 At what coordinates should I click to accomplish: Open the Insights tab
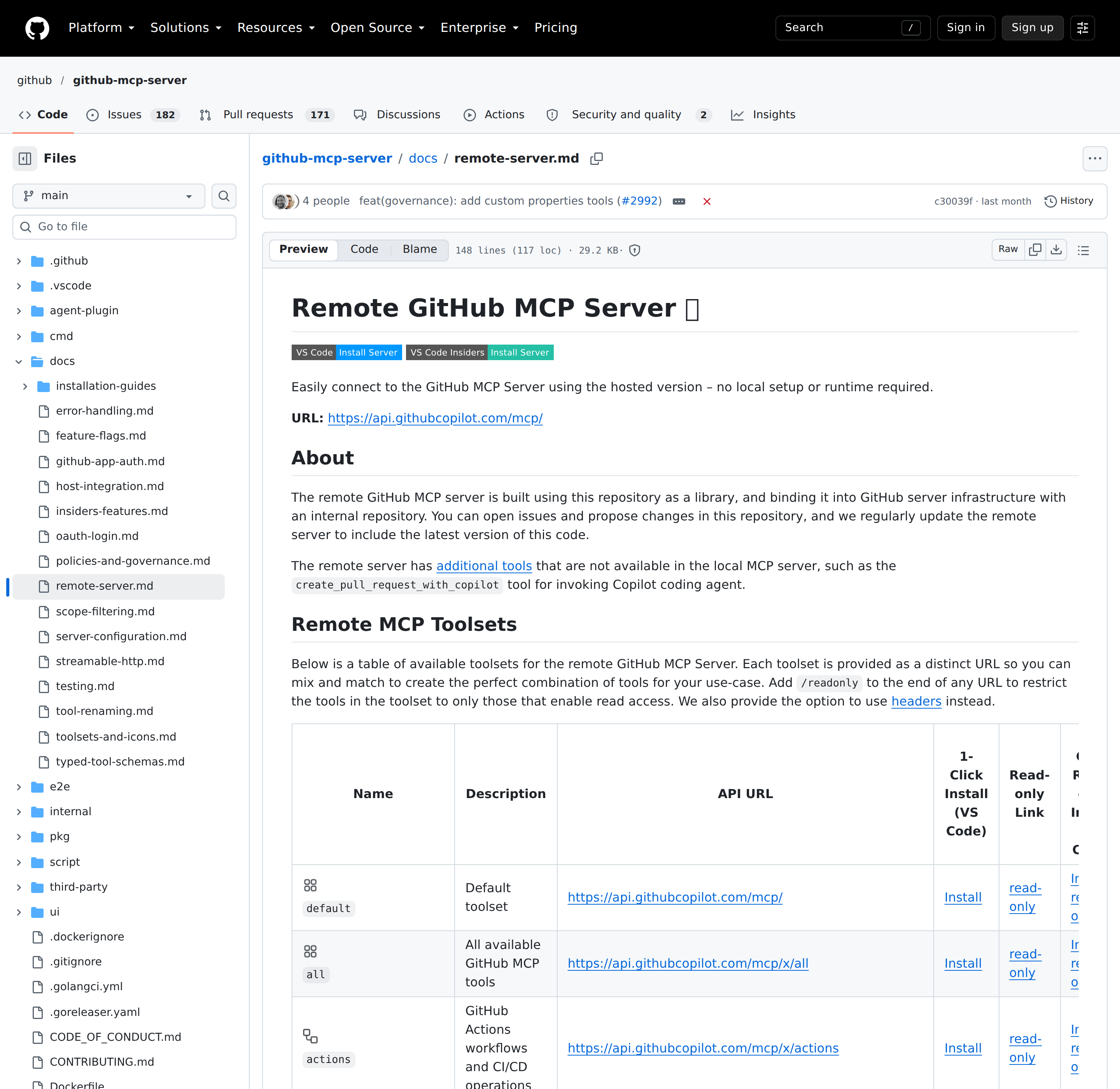[x=763, y=115]
